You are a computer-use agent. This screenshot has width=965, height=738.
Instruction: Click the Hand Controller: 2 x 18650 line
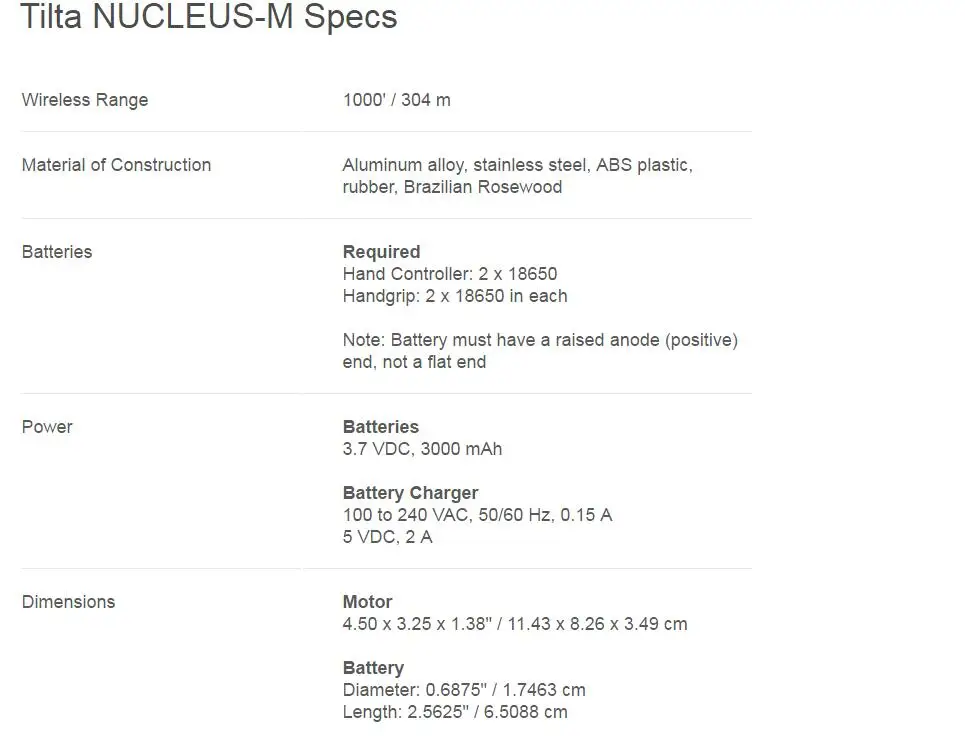tap(450, 274)
